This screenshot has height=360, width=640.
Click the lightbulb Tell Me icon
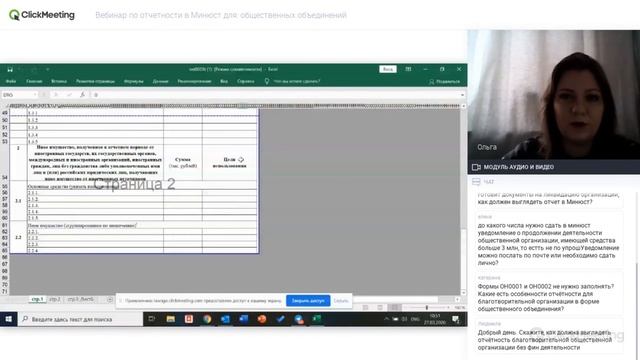267,81
